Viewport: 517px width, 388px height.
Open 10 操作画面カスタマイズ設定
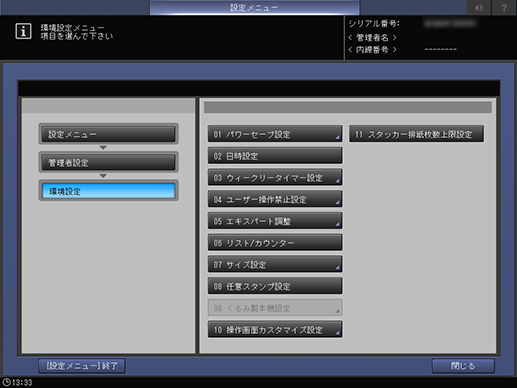point(275,329)
